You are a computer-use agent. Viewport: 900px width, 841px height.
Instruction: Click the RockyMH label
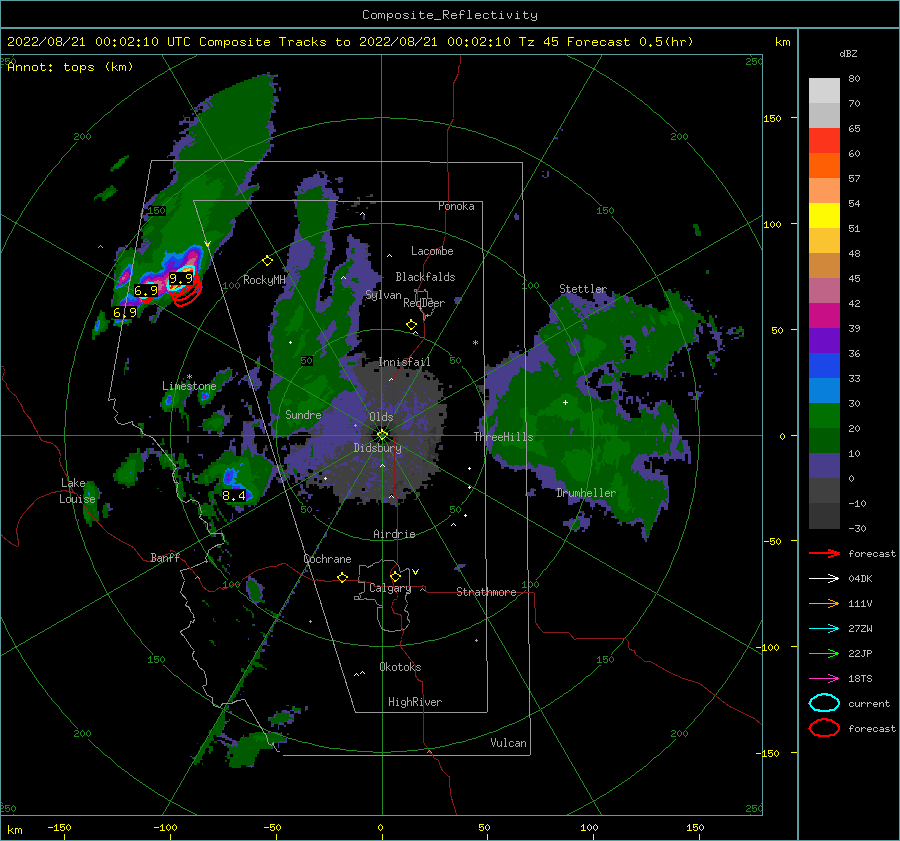[264, 280]
